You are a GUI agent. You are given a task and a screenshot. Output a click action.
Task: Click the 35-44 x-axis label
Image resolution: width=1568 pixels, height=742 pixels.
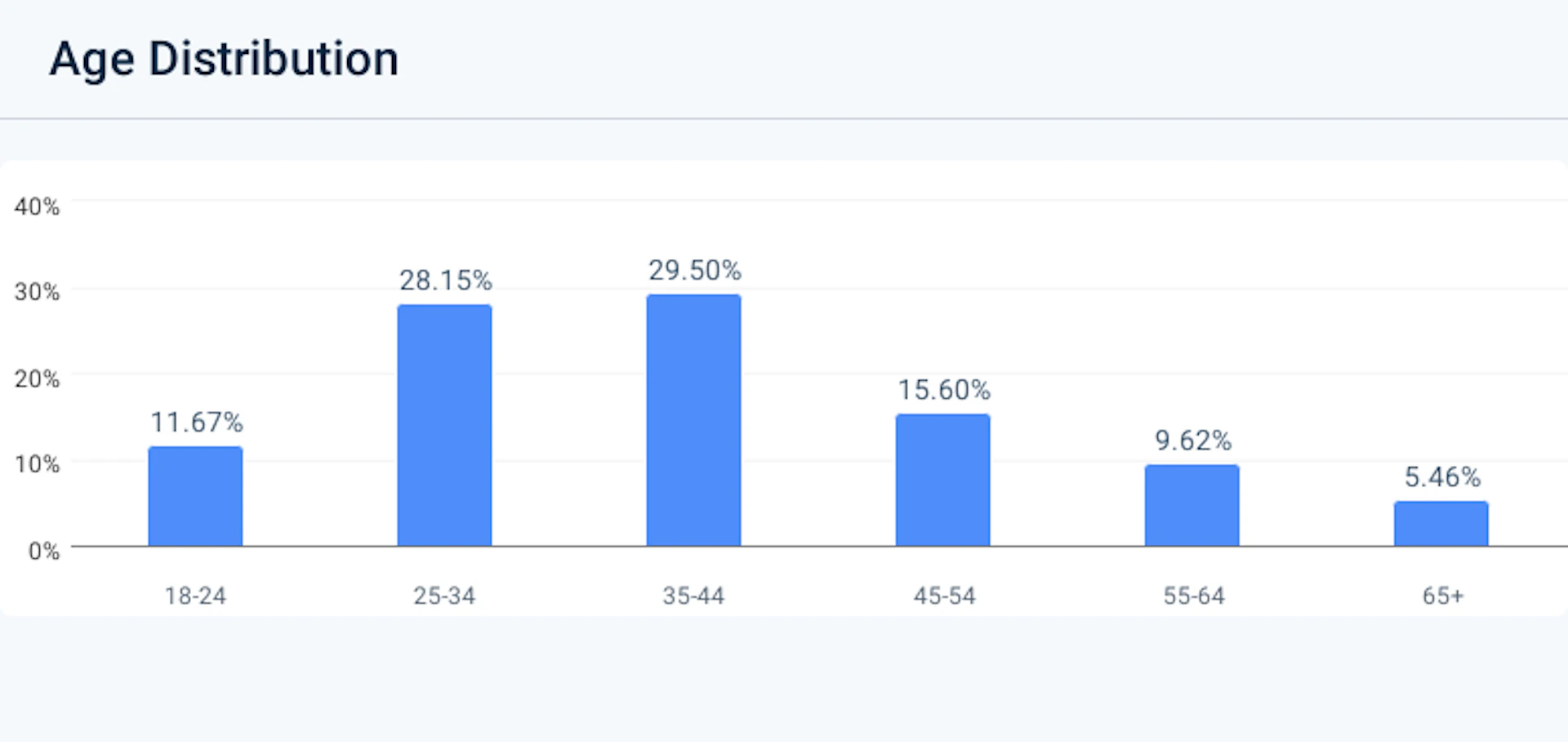(x=693, y=596)
